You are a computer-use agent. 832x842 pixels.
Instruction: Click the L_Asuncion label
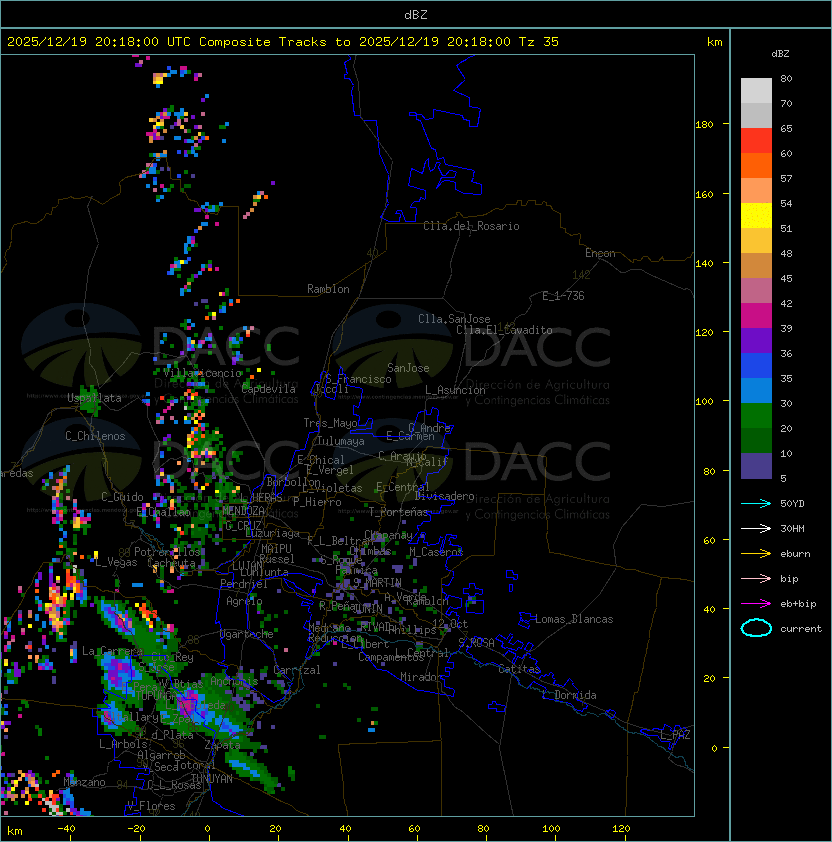(455, 390)
